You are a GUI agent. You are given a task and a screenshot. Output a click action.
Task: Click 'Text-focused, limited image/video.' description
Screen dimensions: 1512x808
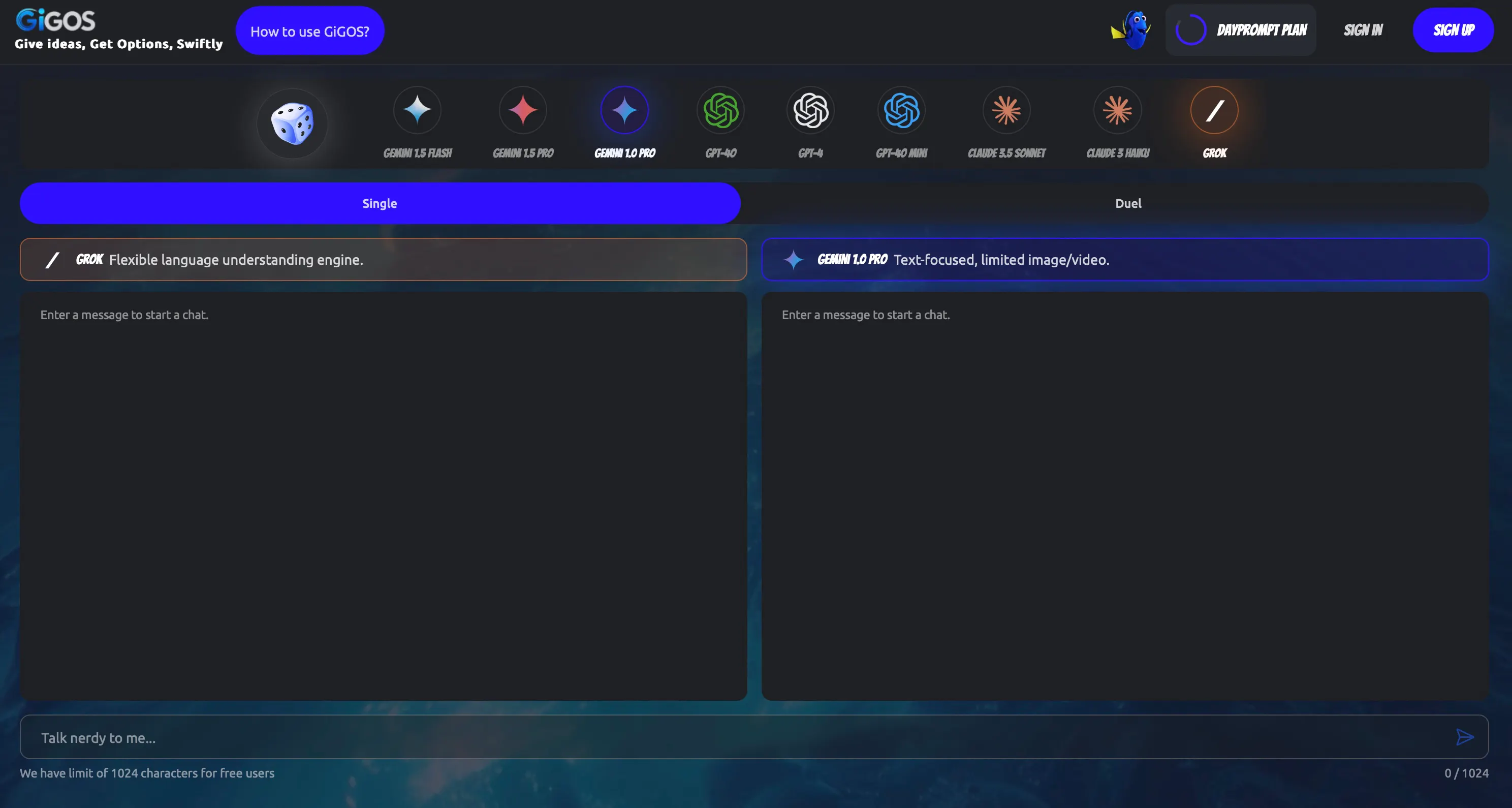[1001, 260]
